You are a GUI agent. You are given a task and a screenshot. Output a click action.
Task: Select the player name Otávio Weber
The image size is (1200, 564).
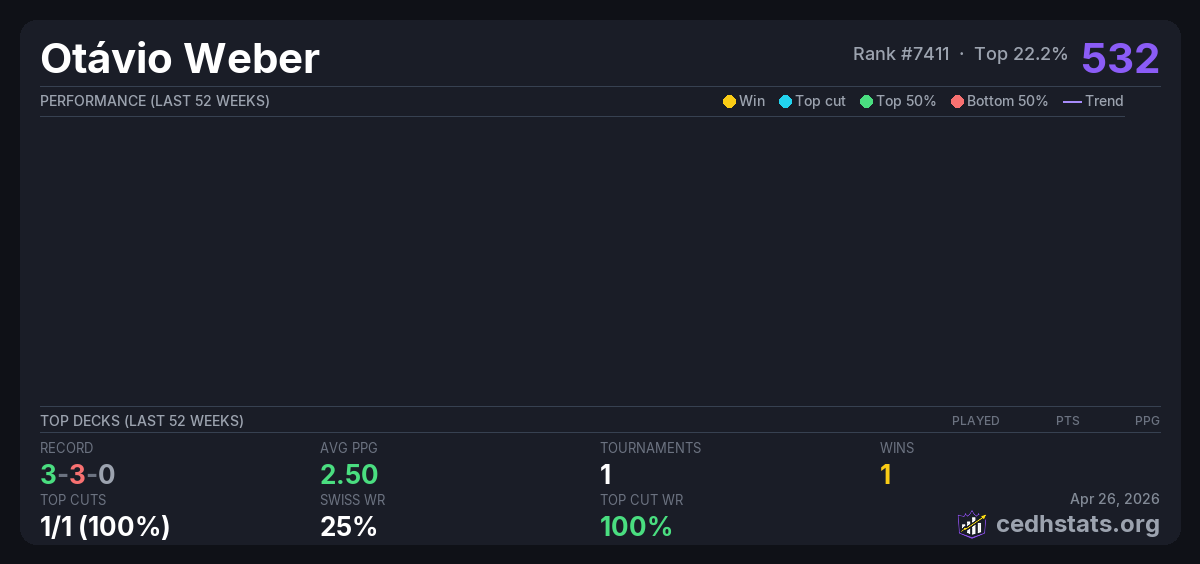[180, 59]
